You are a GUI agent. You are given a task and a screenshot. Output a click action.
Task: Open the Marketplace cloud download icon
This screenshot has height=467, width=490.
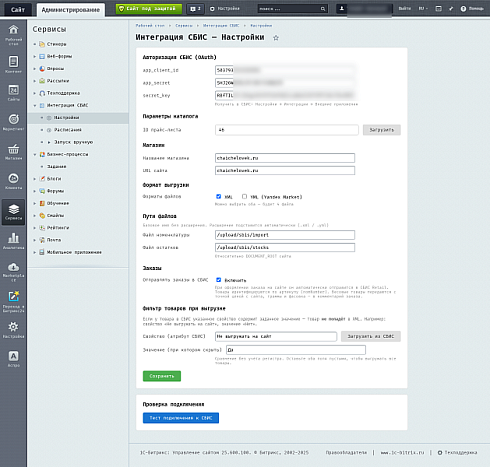tap(13, 271)
